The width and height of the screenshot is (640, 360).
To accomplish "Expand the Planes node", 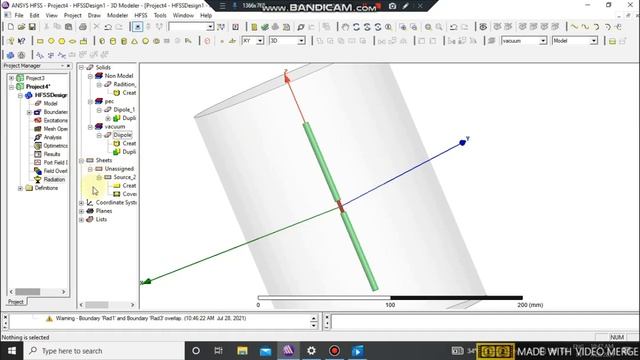I will coord(81,211).
